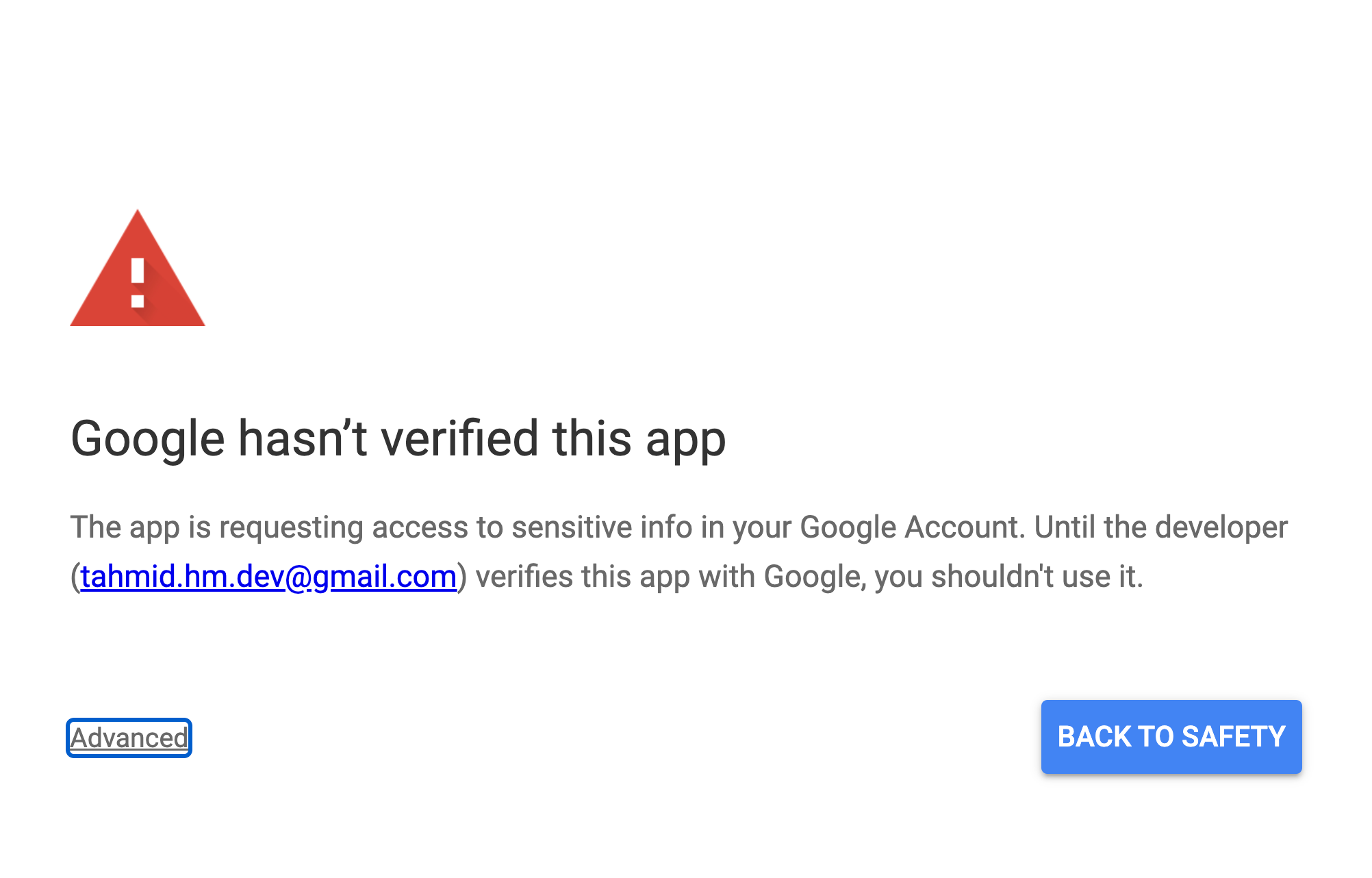Click the "gmail.com" part of the email link

(x=385, y=577)
